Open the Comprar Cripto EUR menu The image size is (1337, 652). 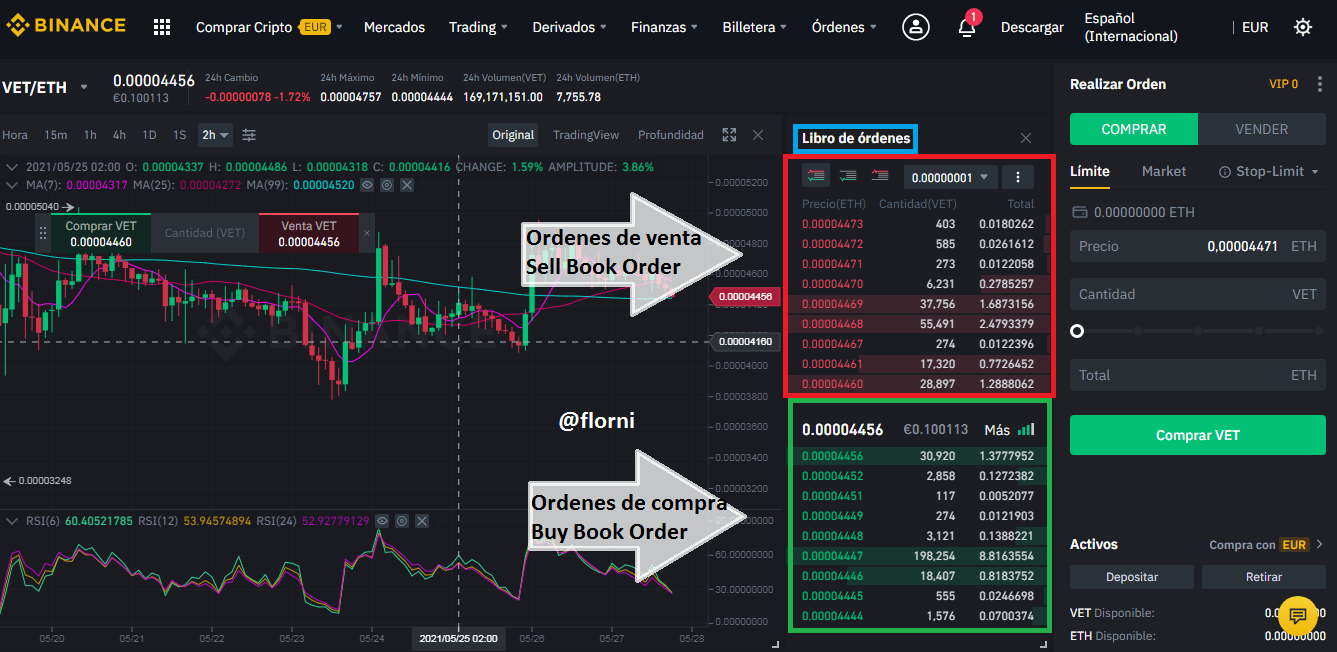(269, 27)
